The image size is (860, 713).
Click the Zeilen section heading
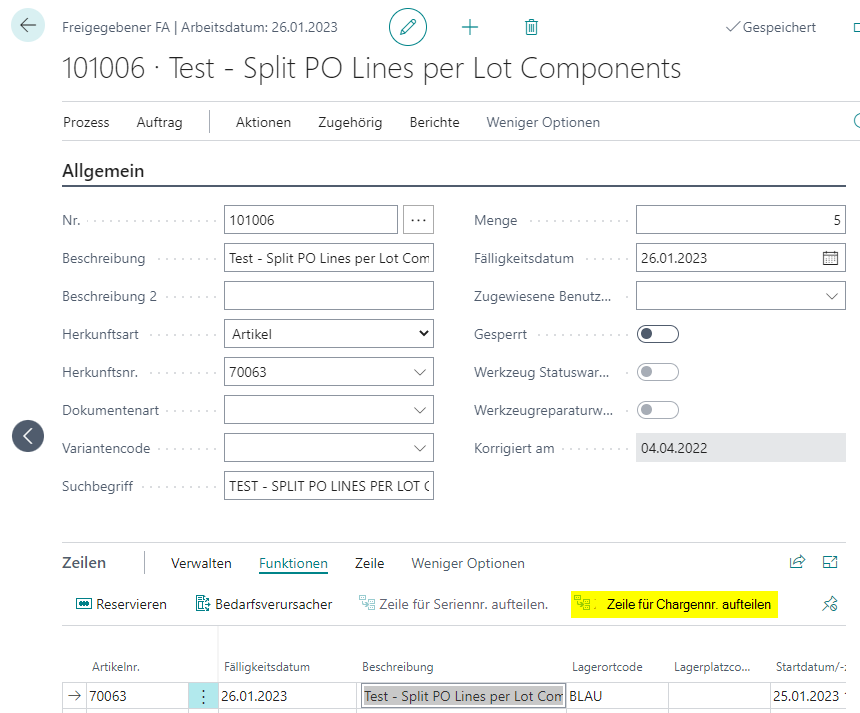click(x=84, y=563)
